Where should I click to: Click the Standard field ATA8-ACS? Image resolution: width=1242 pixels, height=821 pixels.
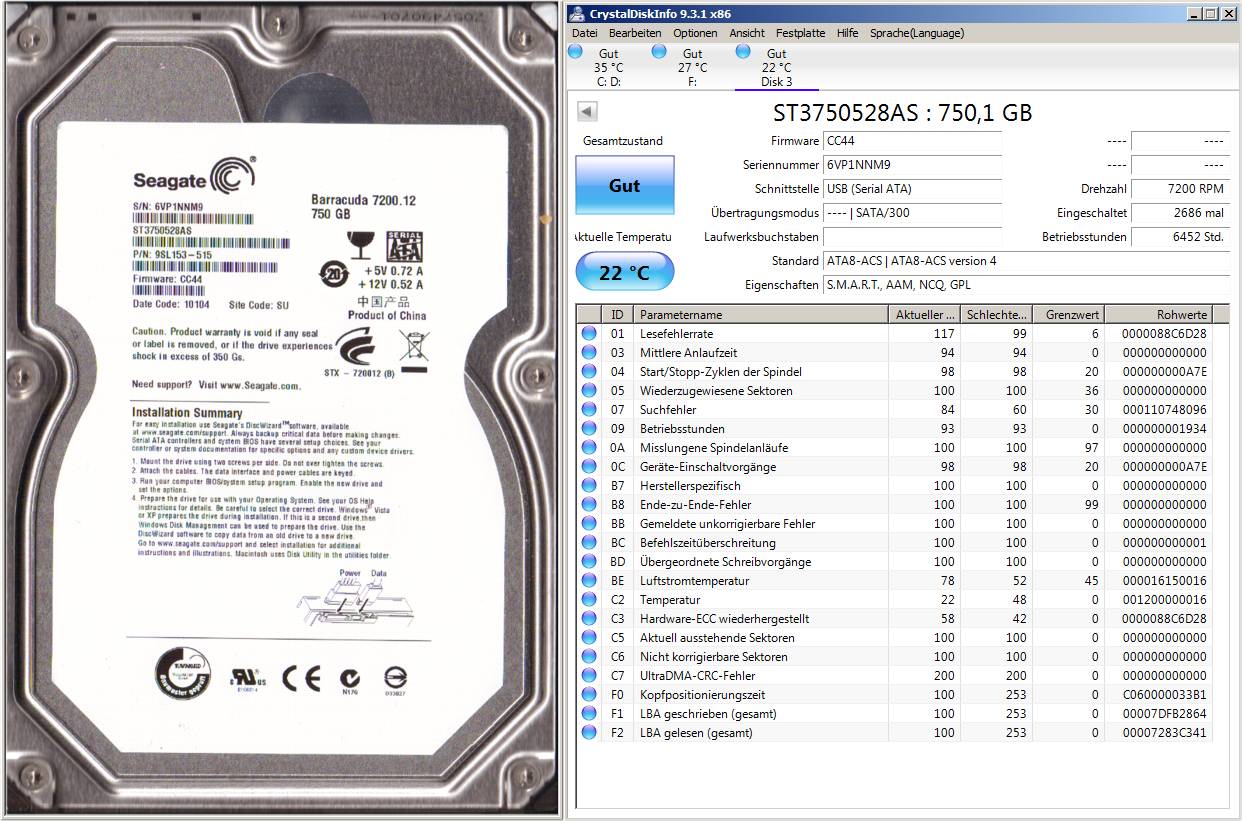pyautogui.click(x=1026, y=261)
